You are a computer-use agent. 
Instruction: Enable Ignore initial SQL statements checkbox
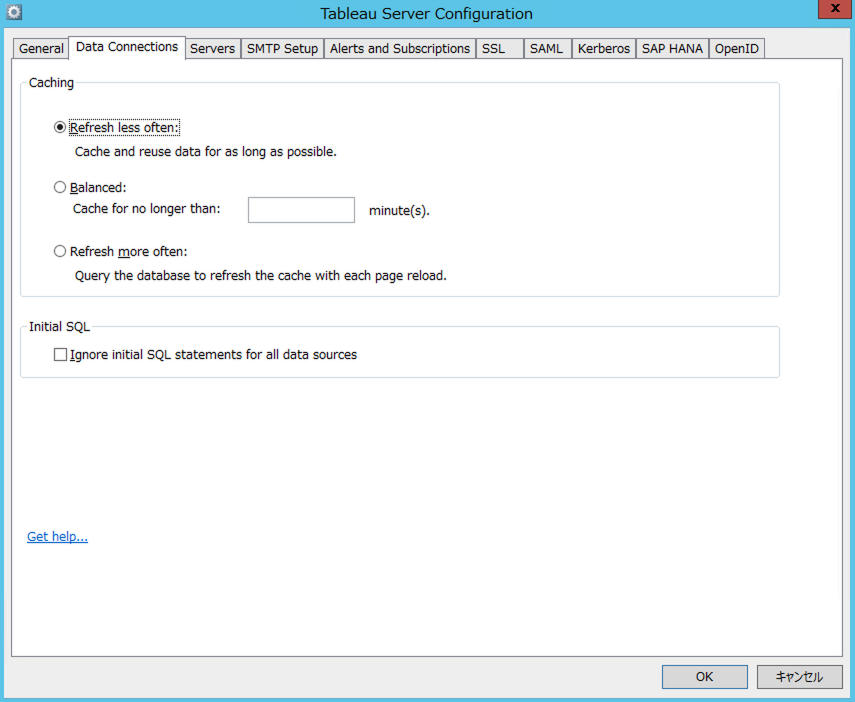(61, 354)
